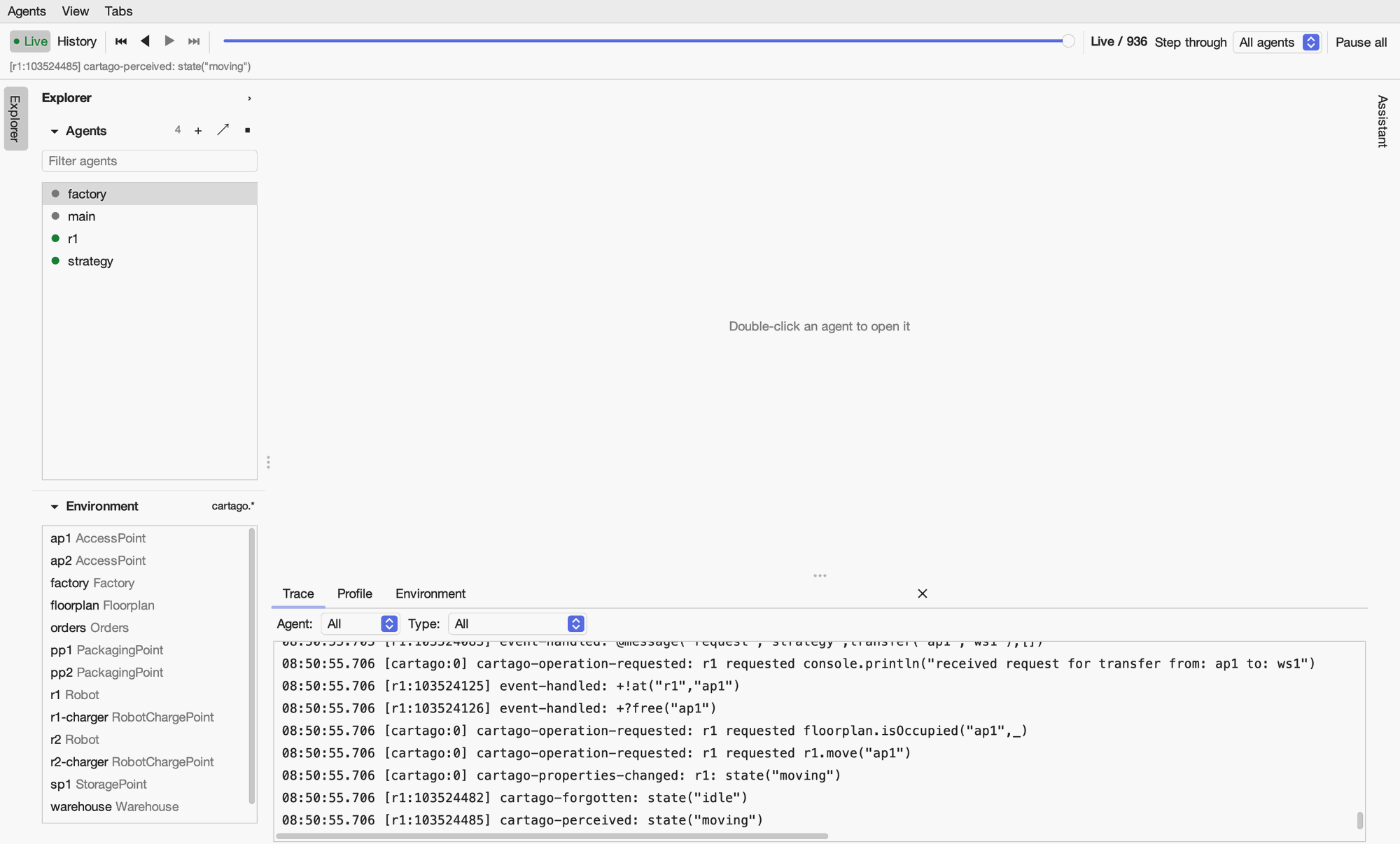Switch to the Environment tab
The height and width of the screenshot is (844, 1400).
tap(430, 593)
